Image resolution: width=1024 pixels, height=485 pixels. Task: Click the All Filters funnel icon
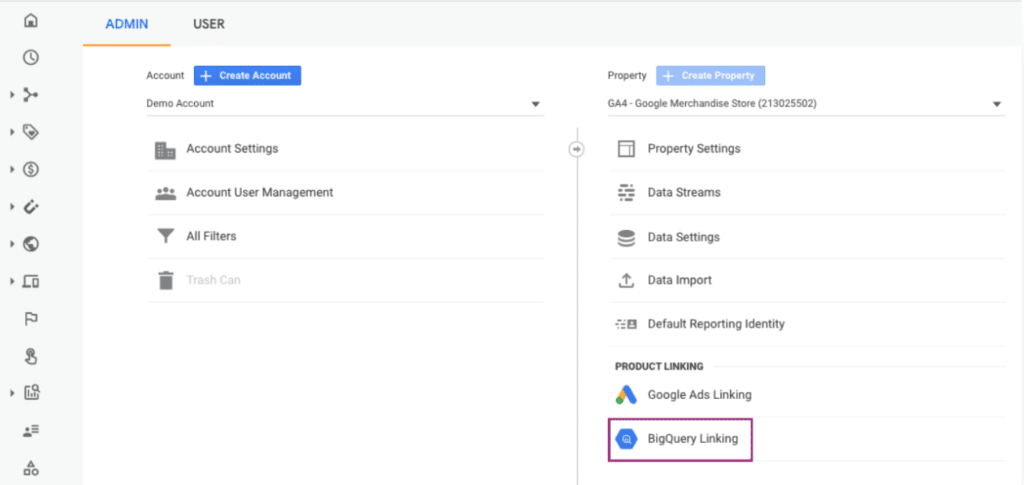pos(165,236)
